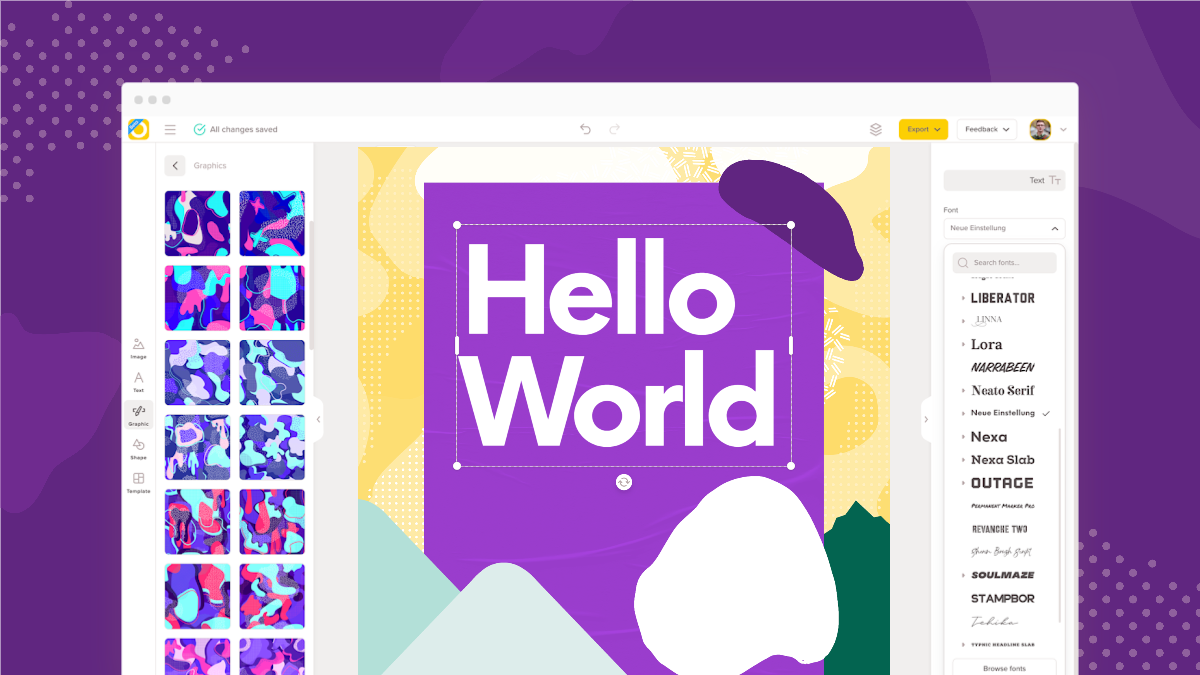1200x675 pixels.
Task: Click the yellow app logo icon
Action: point(138,129)
